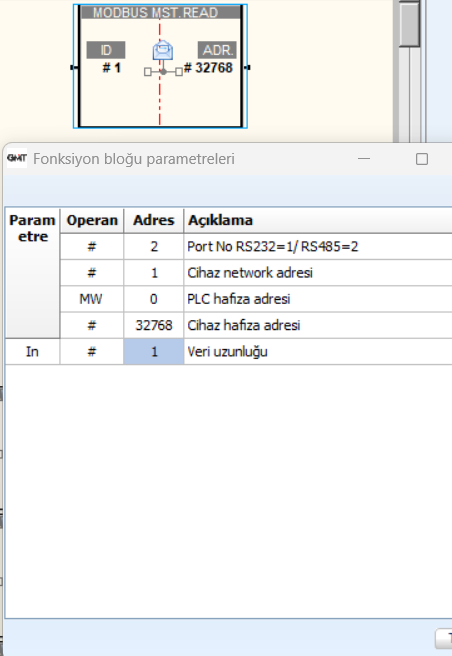Click the vertical scrollbar thumb at top
The image size is (452, 656).
409,24
